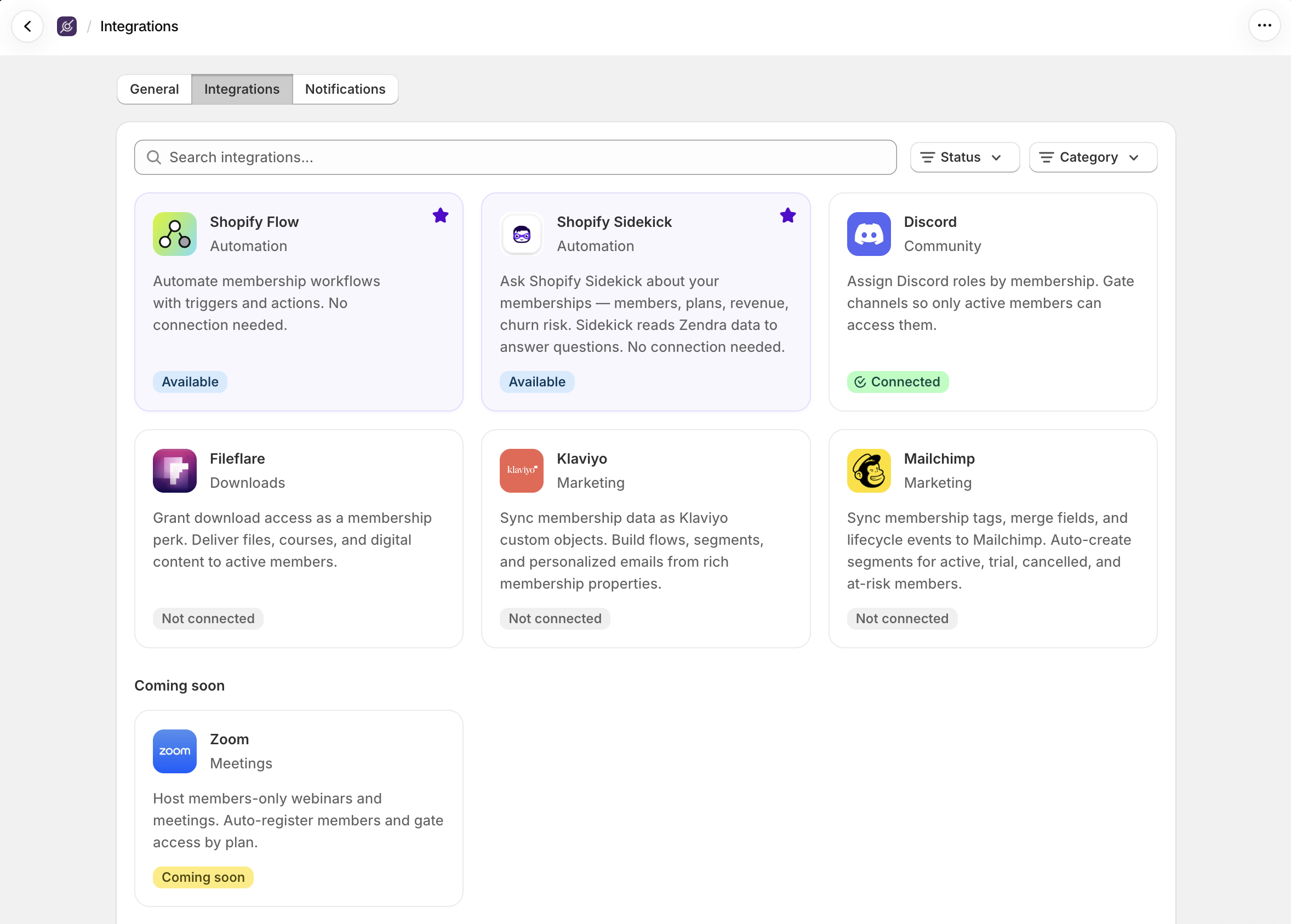Open the Fileflare card title
This screenshot has width=1291, height=924.
237,459
